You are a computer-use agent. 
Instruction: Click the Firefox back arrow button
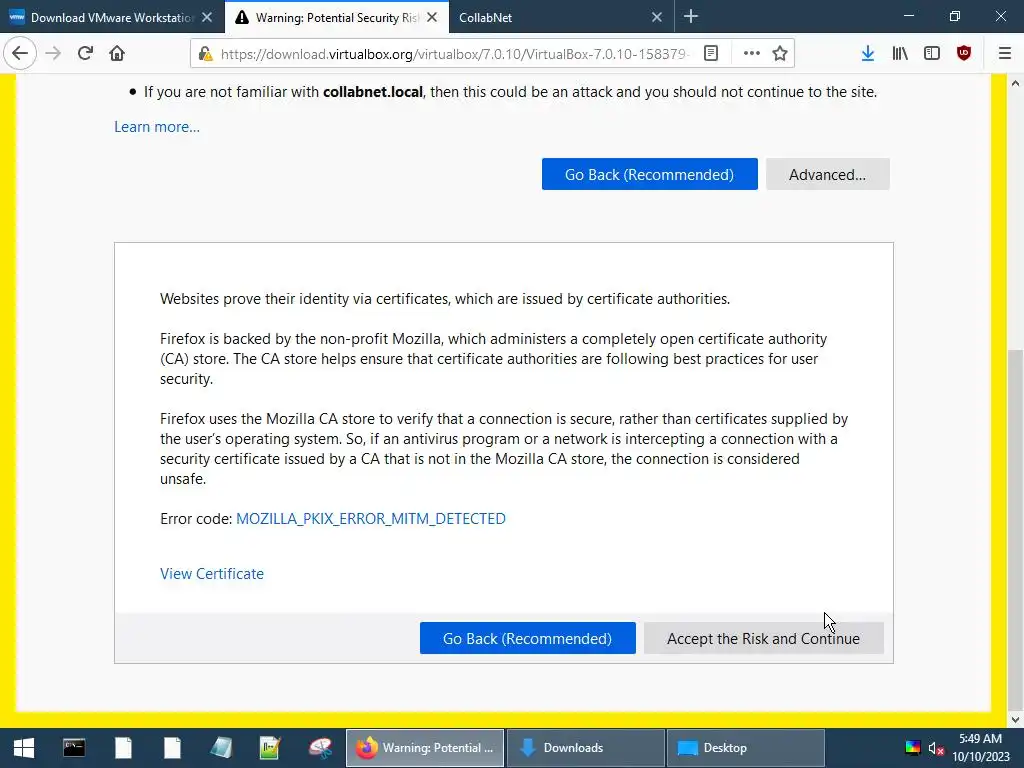pyautogui.click(x=20, y=53)
